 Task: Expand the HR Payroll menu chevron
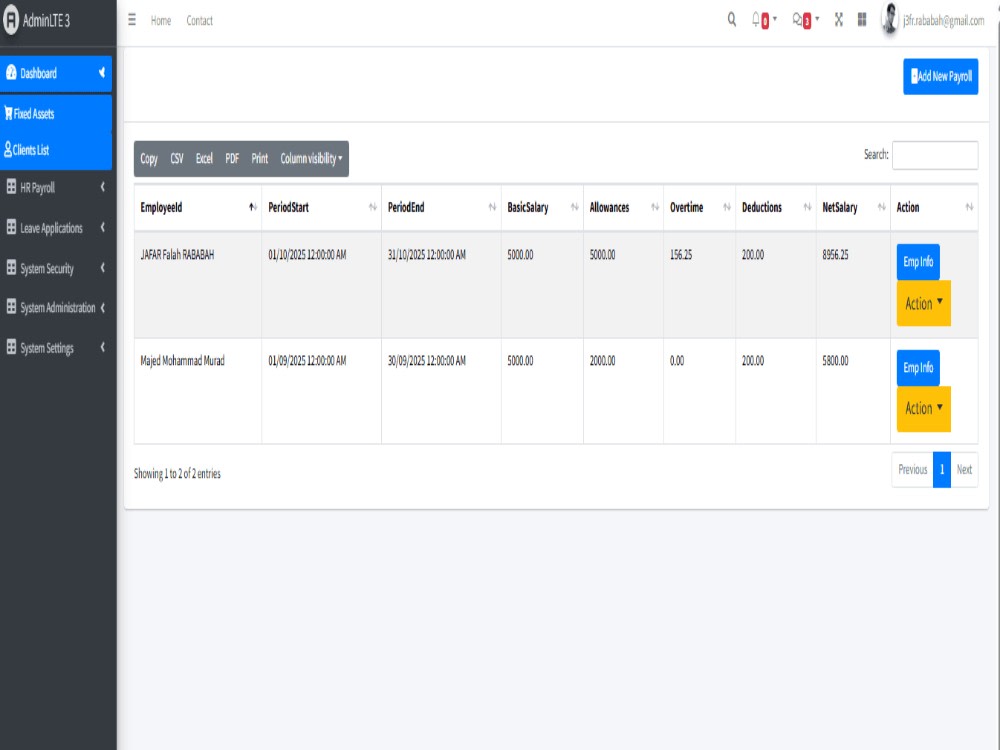click(x=102, y=187)
